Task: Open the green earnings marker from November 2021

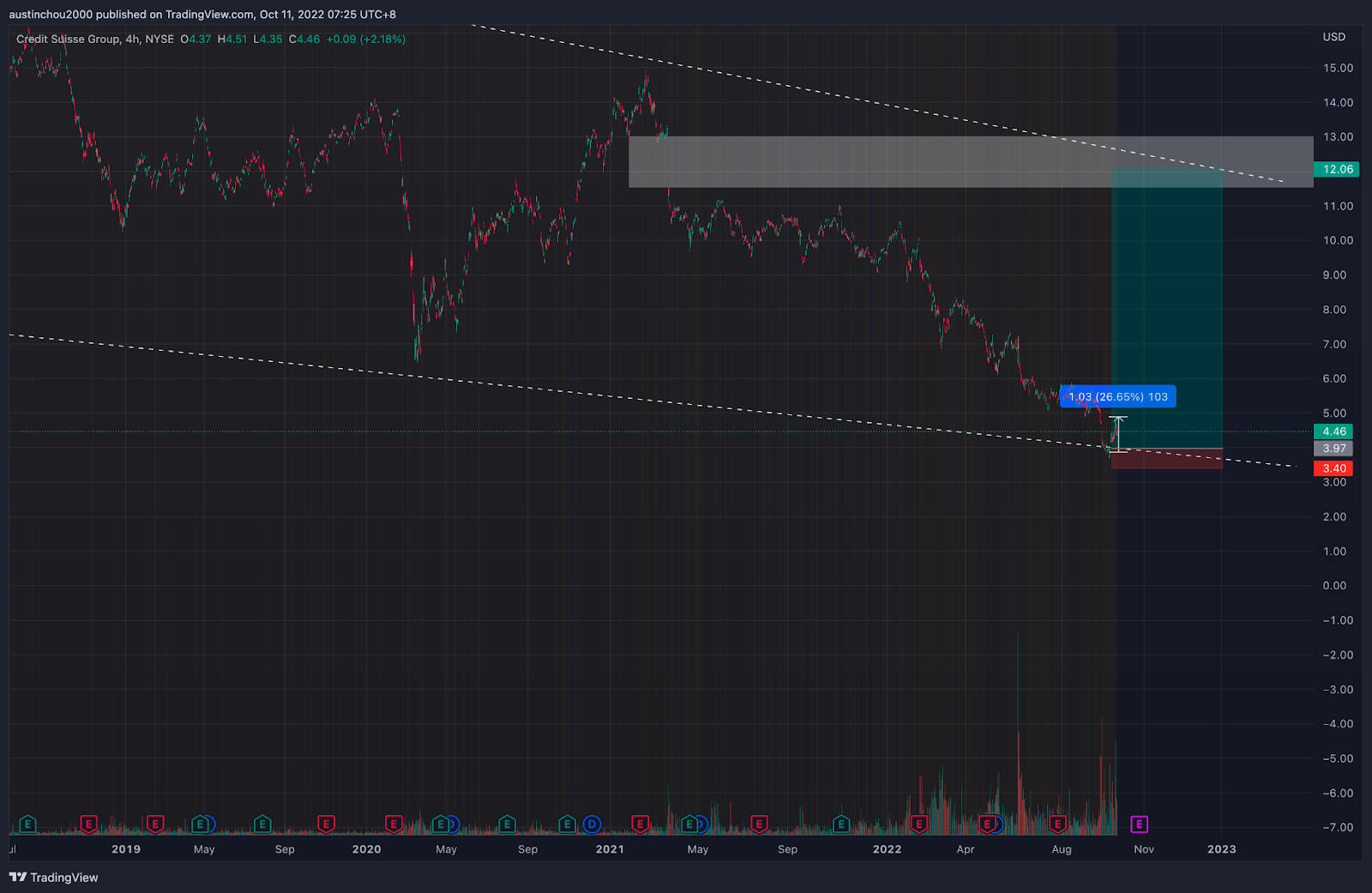Action: (841, 824)
